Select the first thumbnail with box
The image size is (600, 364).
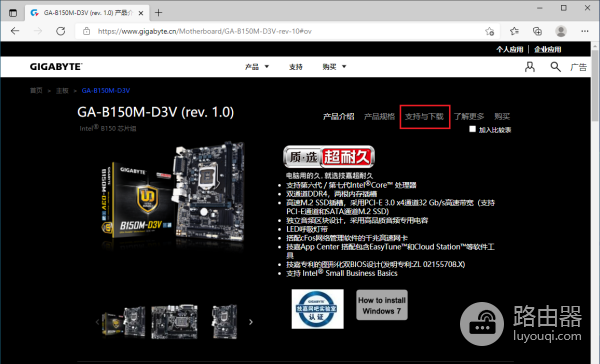(x=124, y=322)
